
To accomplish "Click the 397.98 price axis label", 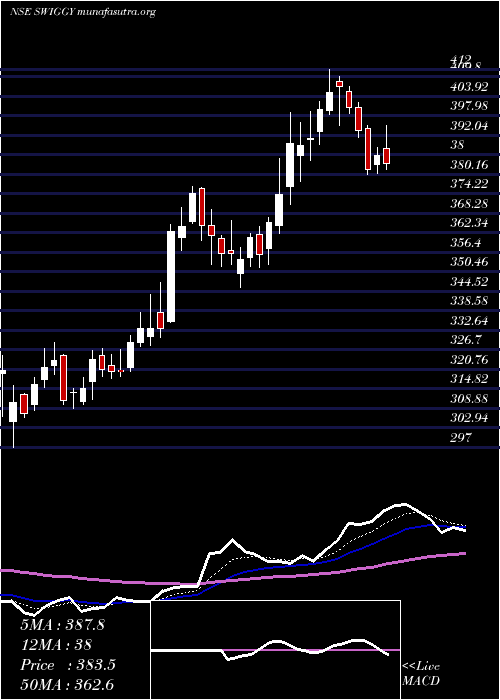I will tap(469, 106).
